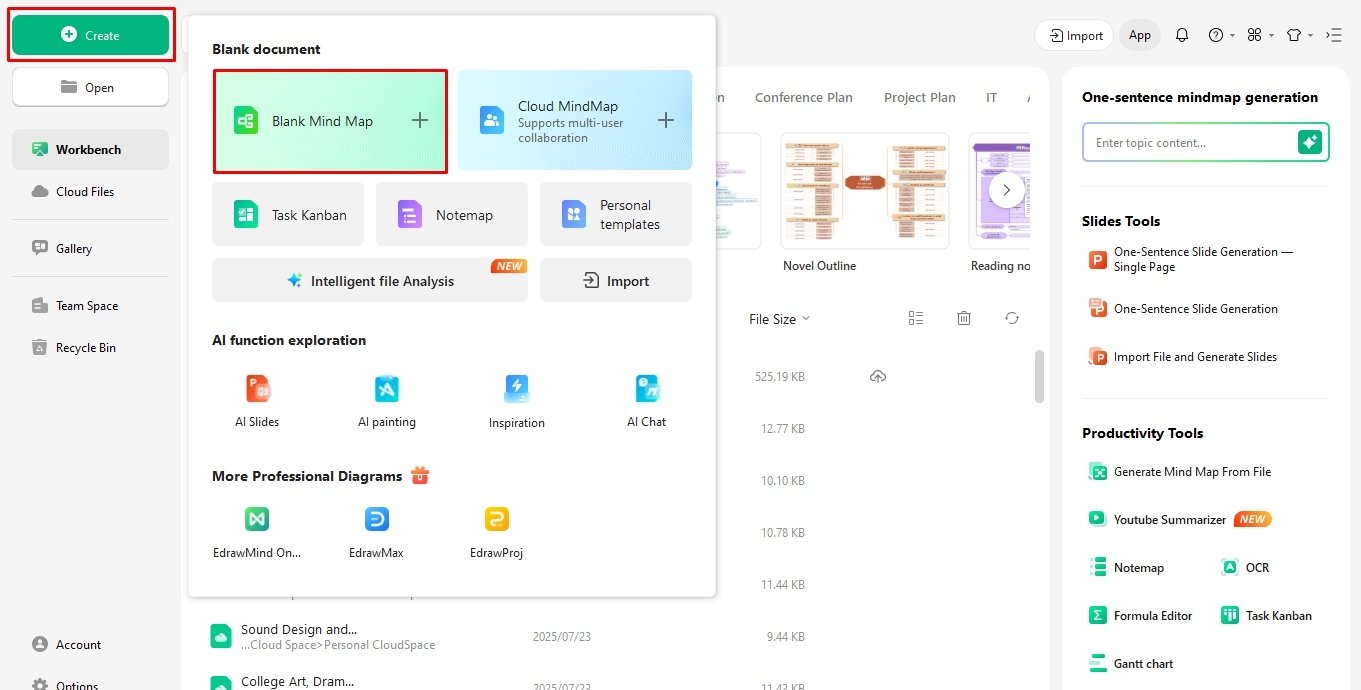Open the College Art, Dram... file
Image resolution: width=1361 pixels, height=690 pixels.
pos(300,682)
